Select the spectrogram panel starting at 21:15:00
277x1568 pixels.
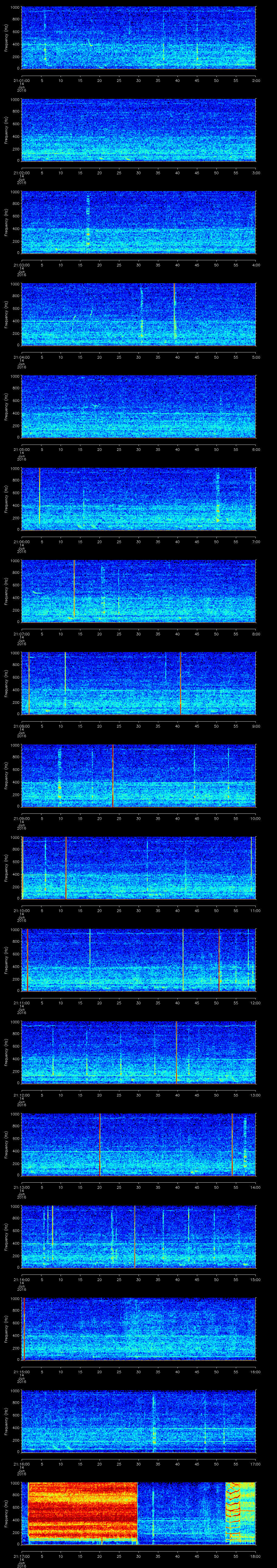pos(138,1329)
